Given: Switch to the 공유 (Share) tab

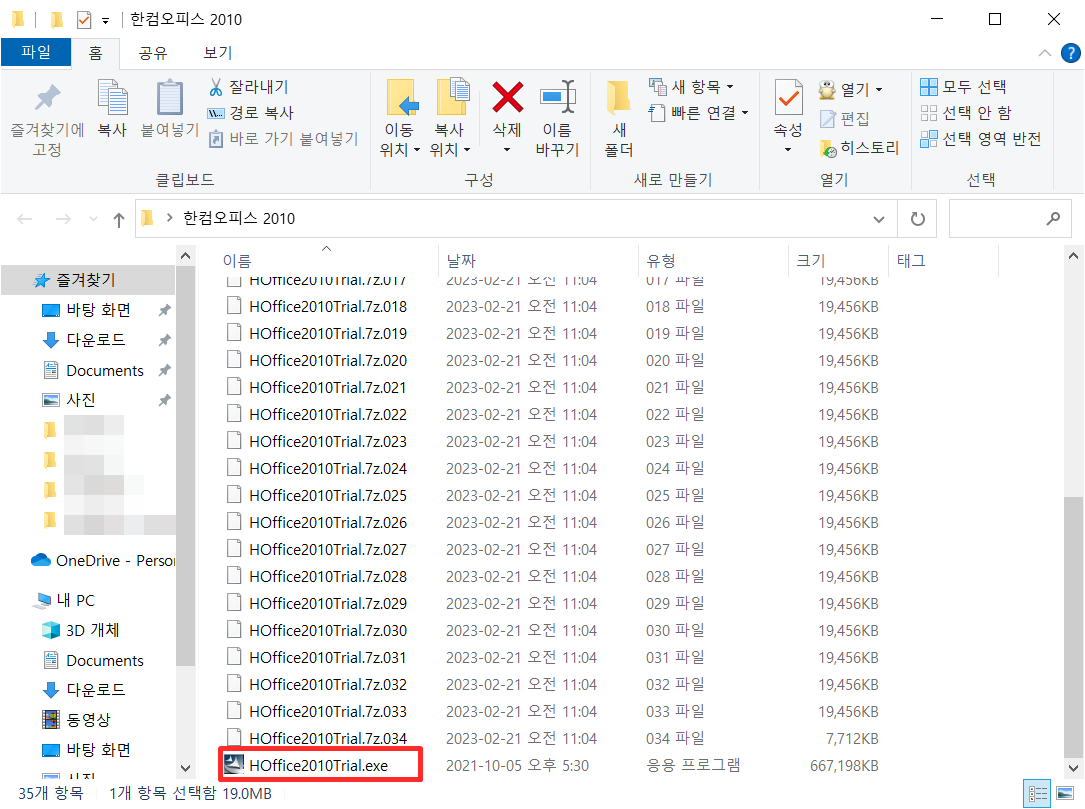Looking at the screenshot, I should [x=153, y=53].
